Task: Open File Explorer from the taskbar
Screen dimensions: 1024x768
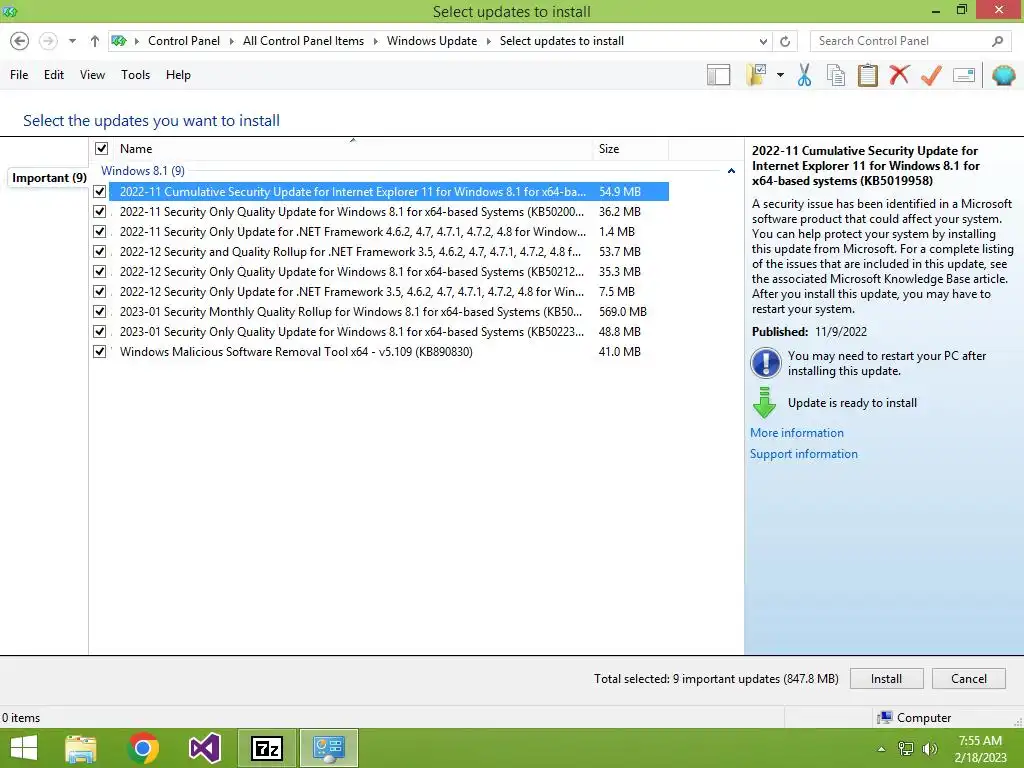Action: coord(80,748)
